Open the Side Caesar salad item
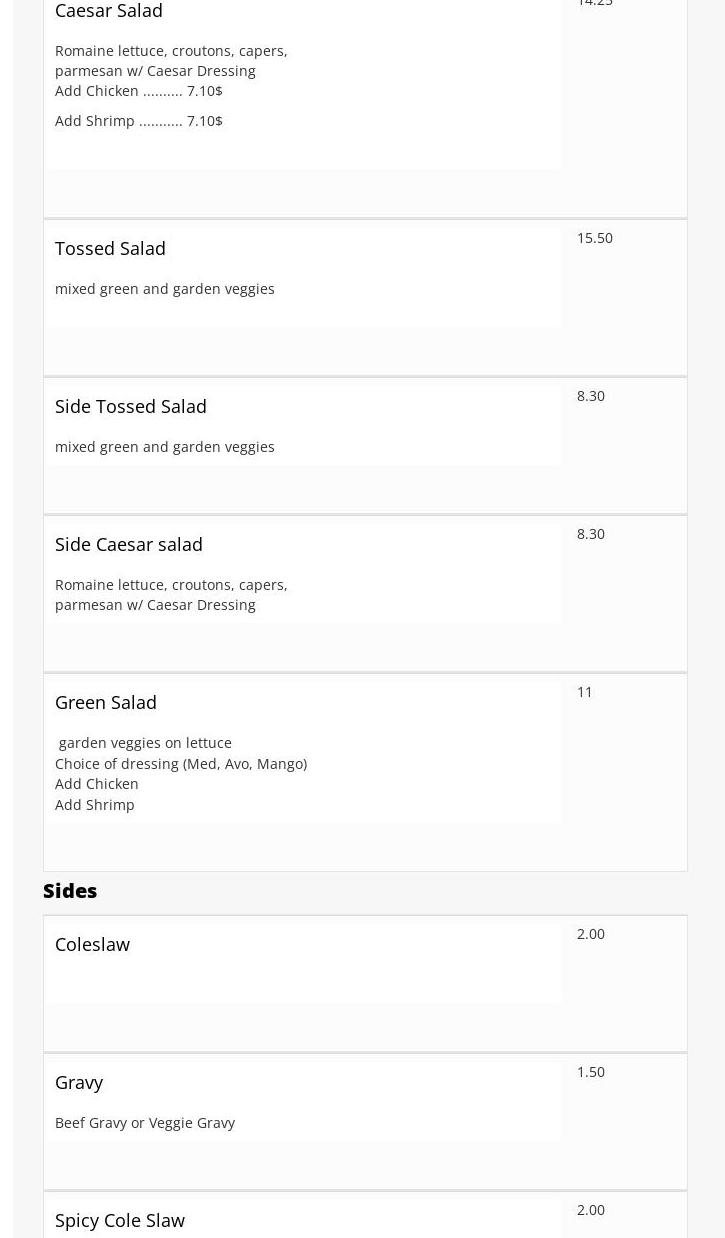Screen dimensions: 725x1238 tap(128, 544)
